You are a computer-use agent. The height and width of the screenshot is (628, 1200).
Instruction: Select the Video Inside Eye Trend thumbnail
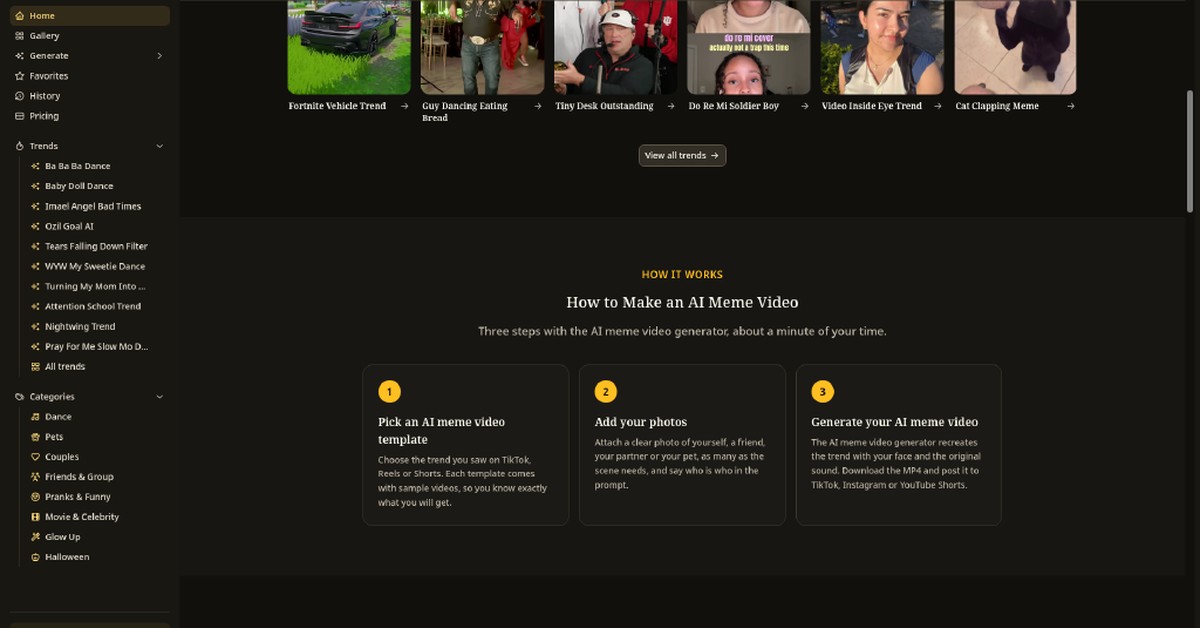pos(882,47)
